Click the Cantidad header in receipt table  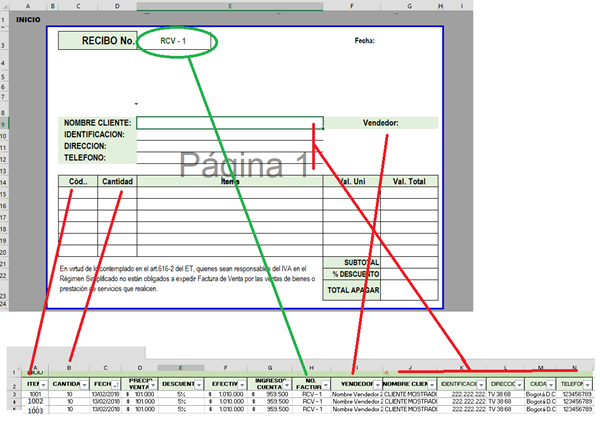118,182
